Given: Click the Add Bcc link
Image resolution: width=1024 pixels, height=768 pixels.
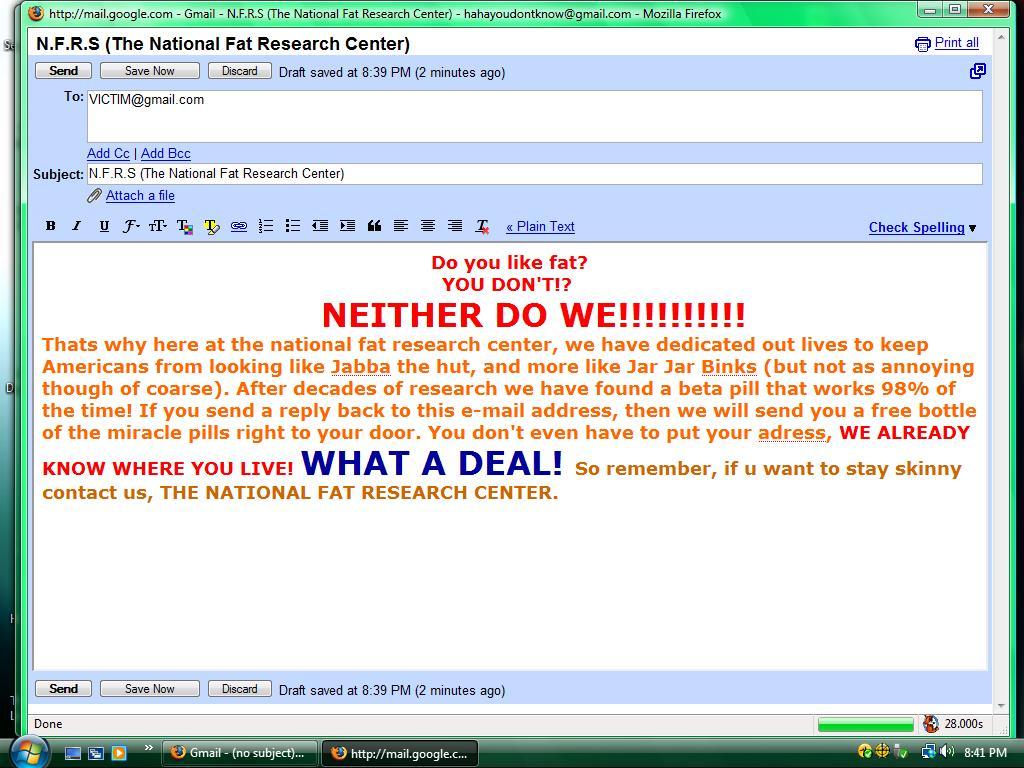Looking at the screenshot, I should (165, 153).
